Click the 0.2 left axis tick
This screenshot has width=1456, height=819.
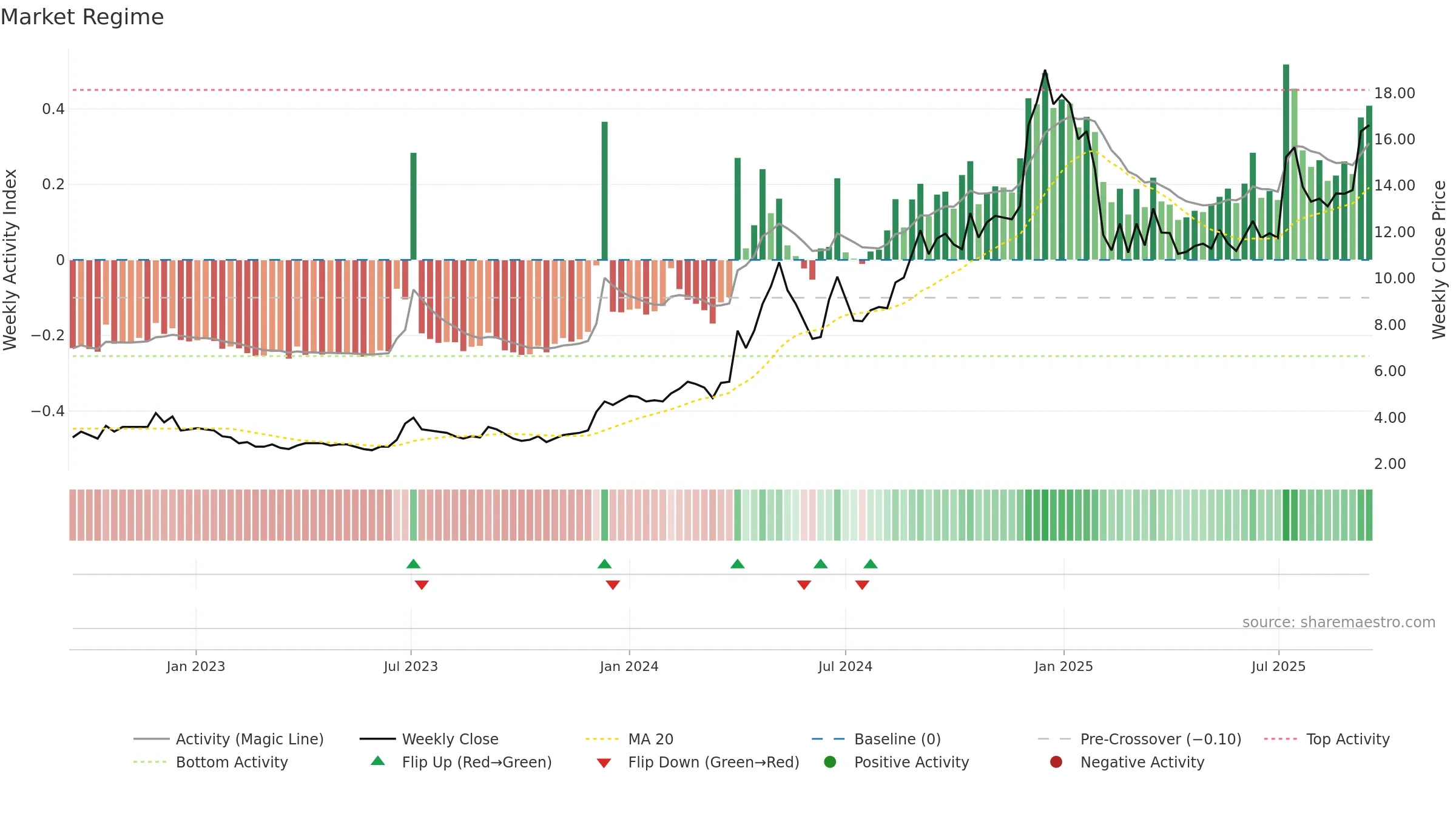pyautogui.click(x=53, y=184)
